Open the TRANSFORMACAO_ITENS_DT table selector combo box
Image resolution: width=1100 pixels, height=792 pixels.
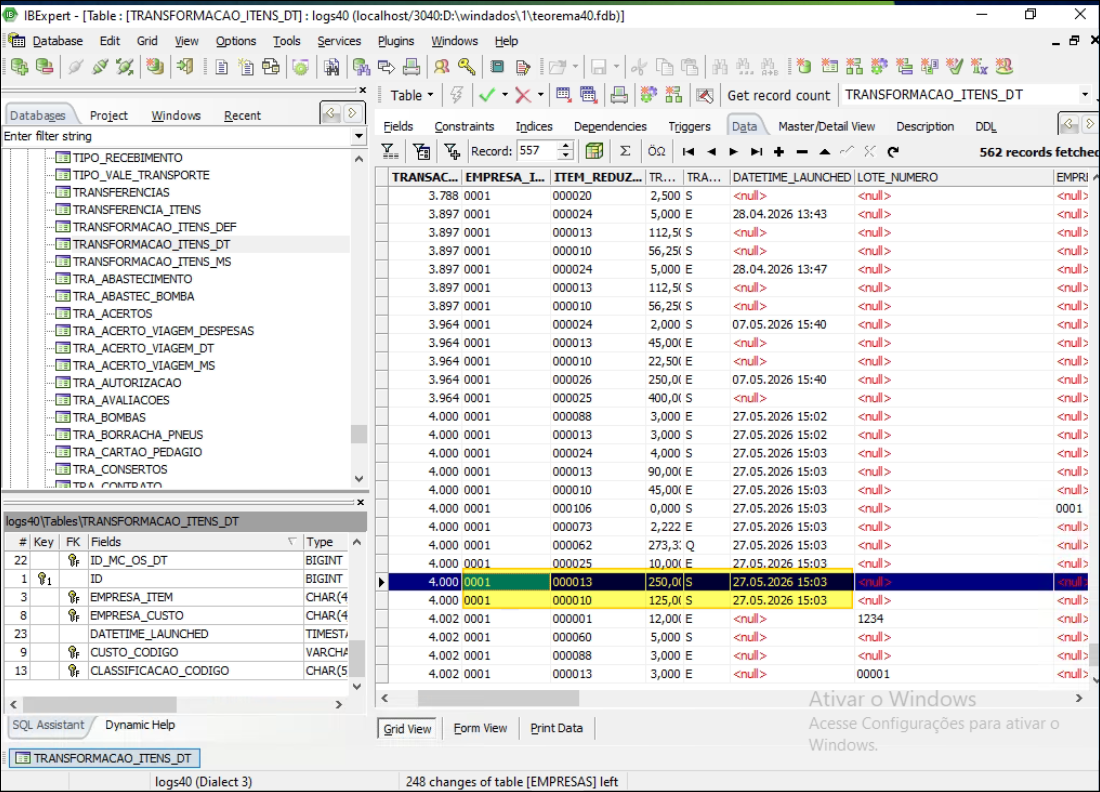pos(967,94)
